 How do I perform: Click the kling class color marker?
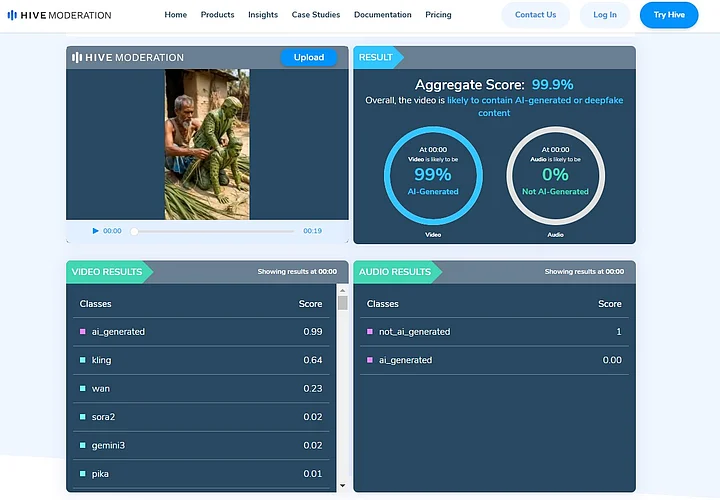[x=83, y=360]
